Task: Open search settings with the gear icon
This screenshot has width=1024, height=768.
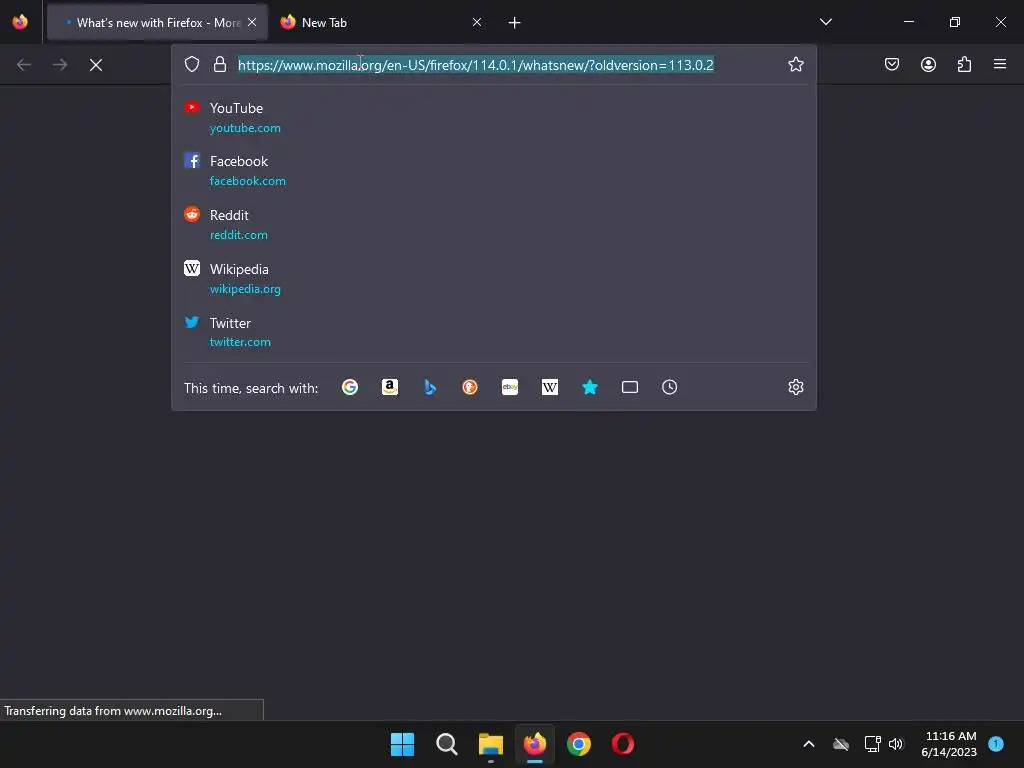Action: pos(795,387)
